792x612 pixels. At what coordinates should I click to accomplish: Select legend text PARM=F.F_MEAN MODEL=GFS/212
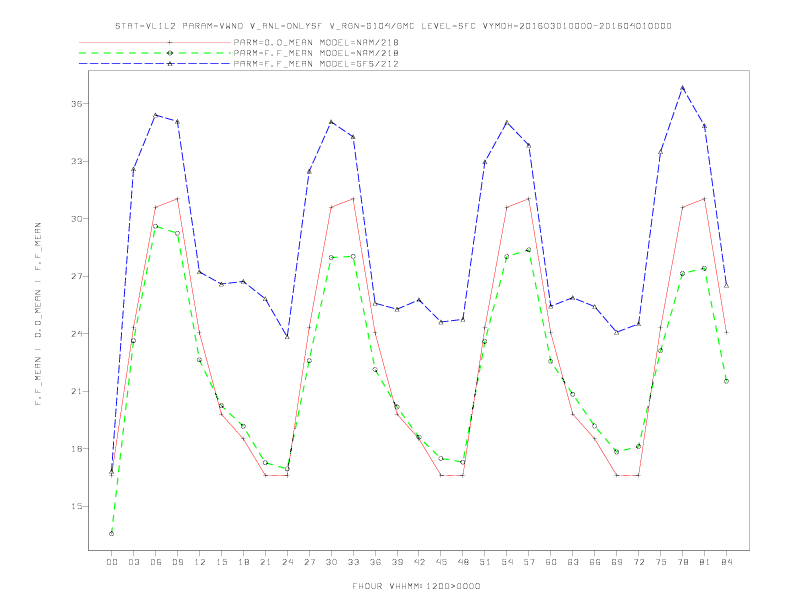coord(316,64)
